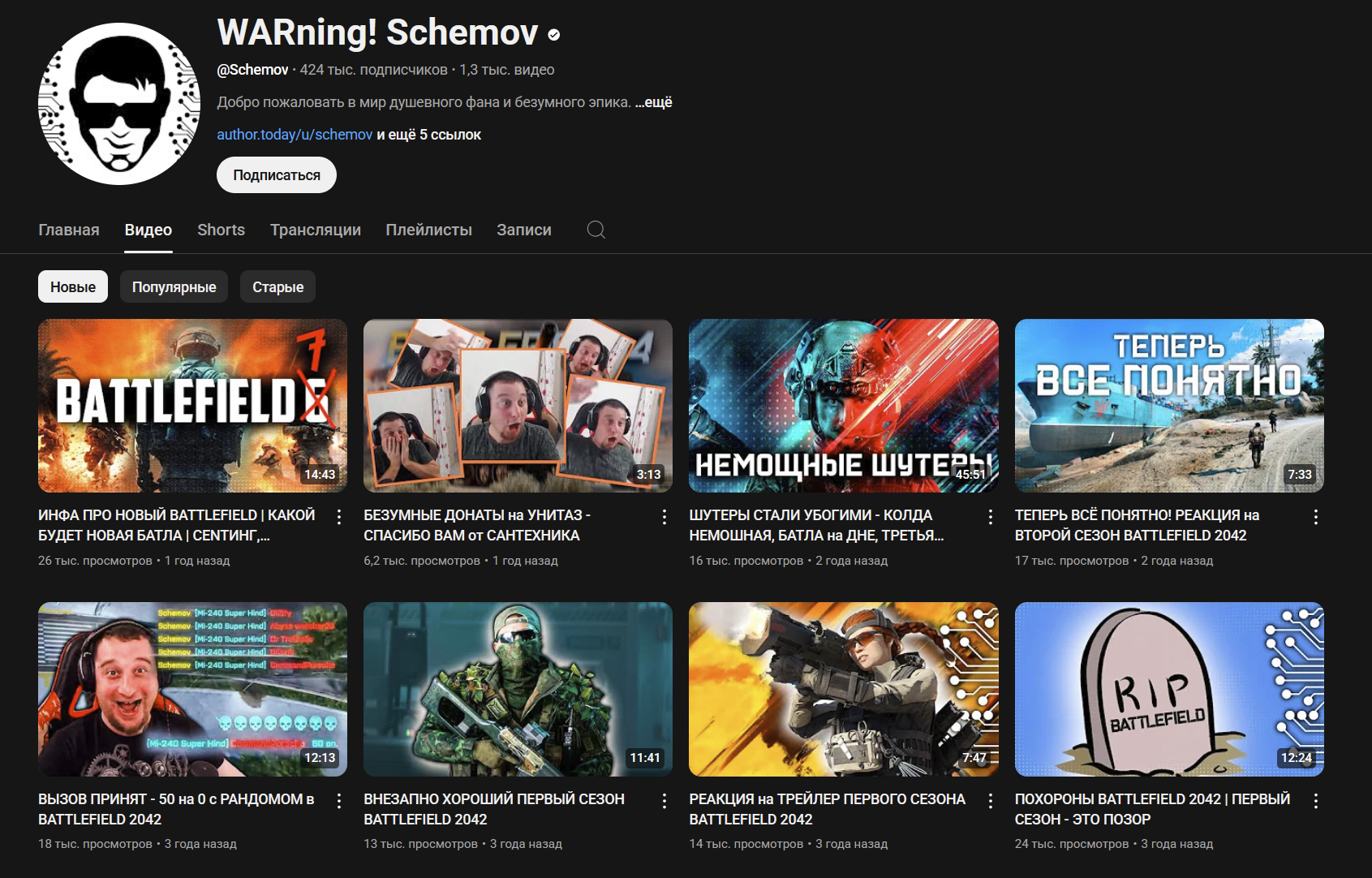The width and height of the screenshot is (1372, 878).
Task: Click '14 тыс. просмотров' under РЕАКЦИЯ на ТРЕЙЛЕР
Action: coord(746,844)
